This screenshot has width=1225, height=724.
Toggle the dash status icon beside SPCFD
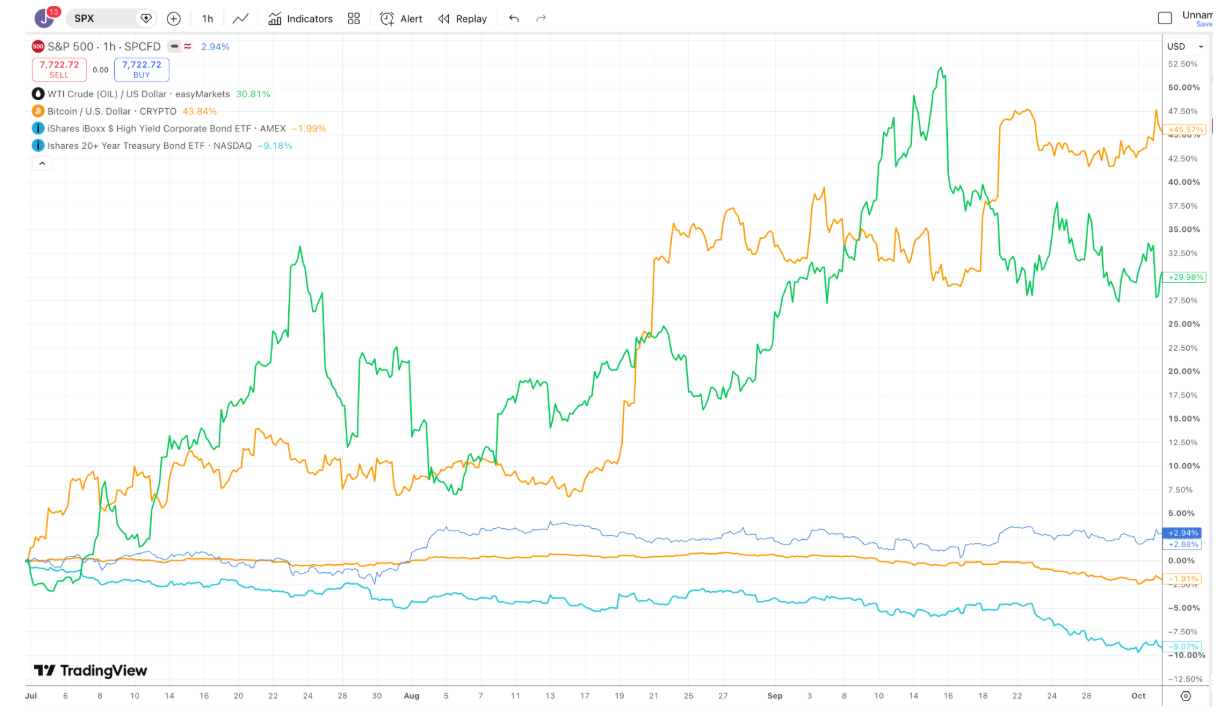[174, 46]
